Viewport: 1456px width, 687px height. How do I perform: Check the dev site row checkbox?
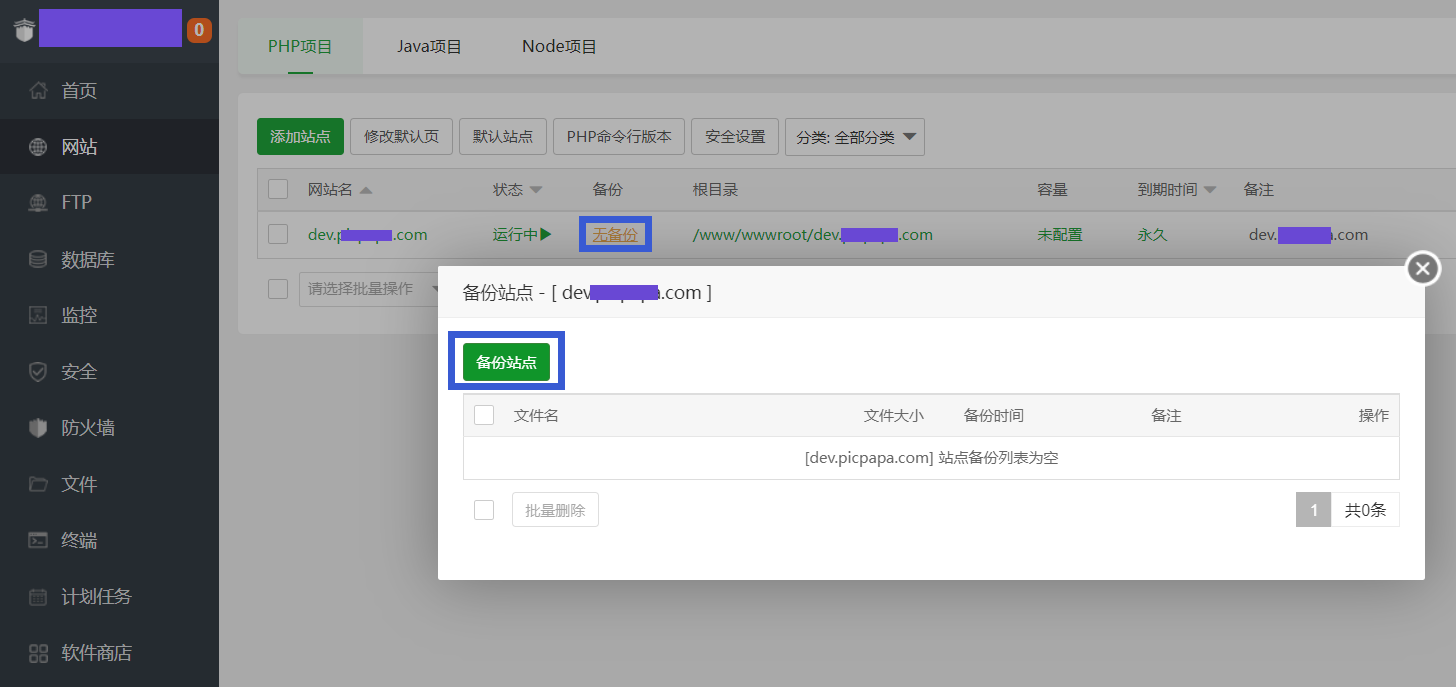pos(277,235)
